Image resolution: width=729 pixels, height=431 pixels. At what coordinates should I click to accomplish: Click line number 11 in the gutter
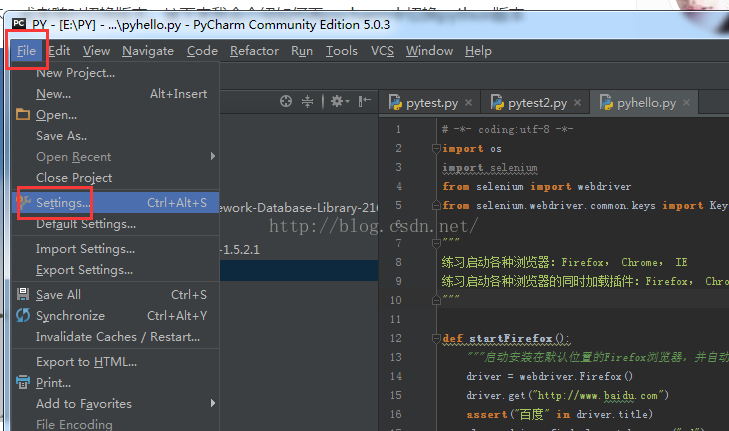[396, 319]
